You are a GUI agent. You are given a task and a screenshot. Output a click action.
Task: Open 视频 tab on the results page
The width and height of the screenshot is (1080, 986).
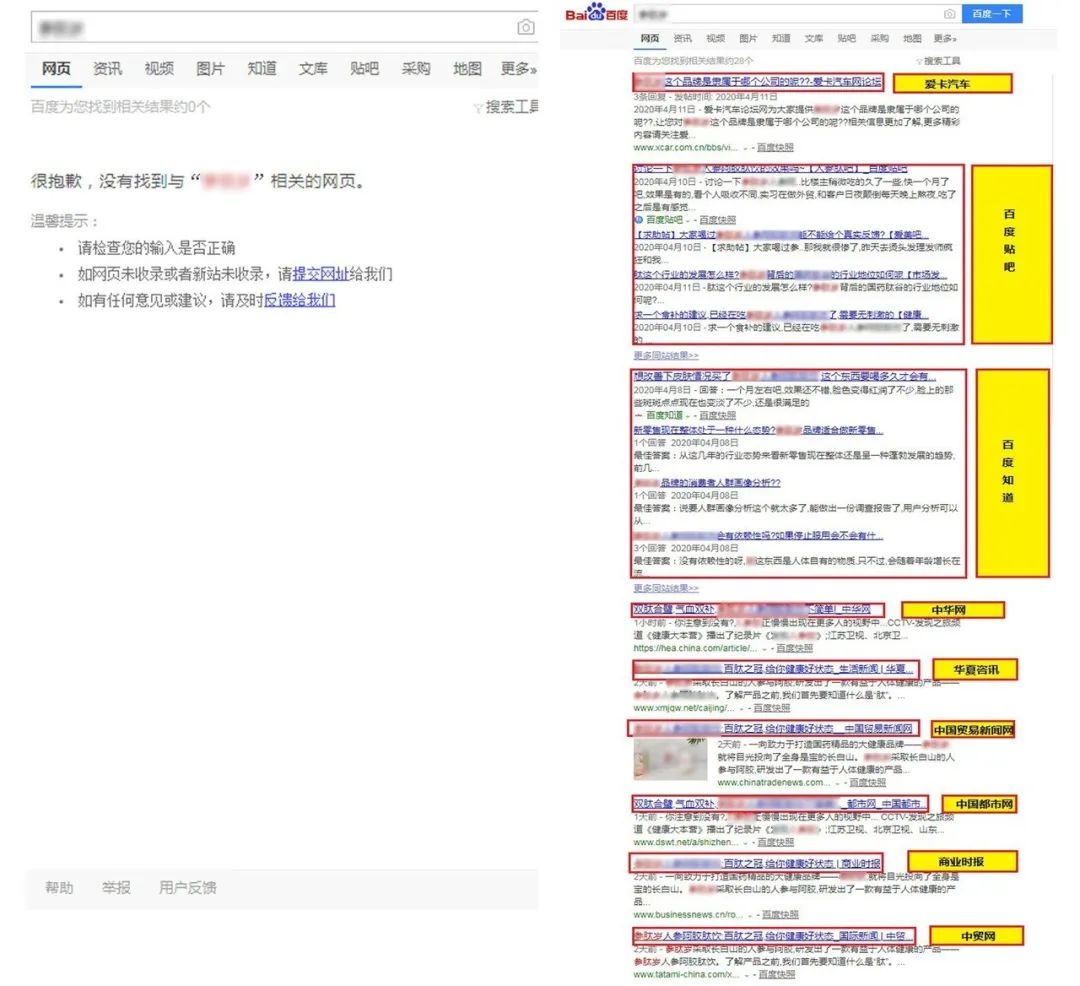pyautogui.click(x=716, y=39)
